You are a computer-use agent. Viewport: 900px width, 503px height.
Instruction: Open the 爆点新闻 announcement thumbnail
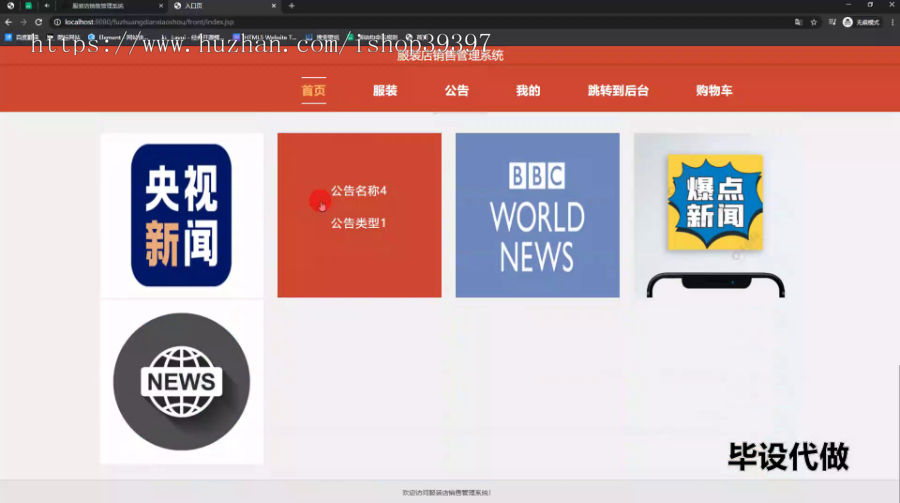click(x=715, y=215)
